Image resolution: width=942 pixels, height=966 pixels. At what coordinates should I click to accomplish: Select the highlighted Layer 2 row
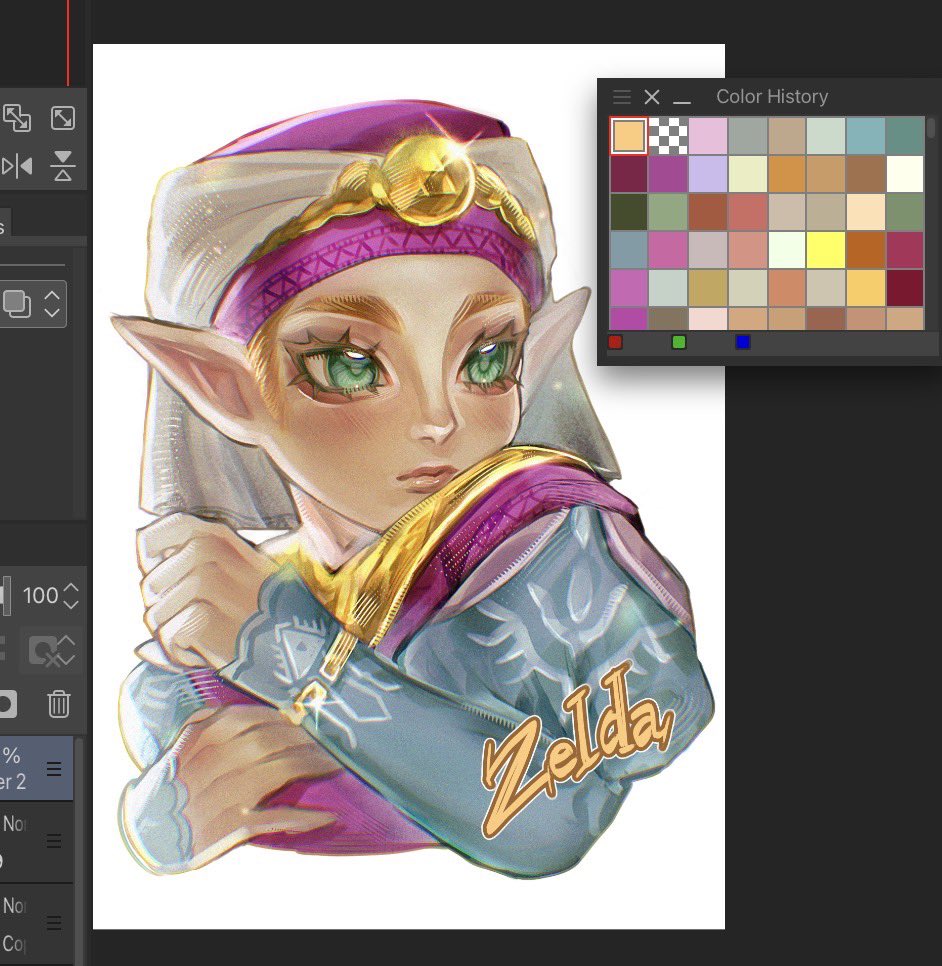[x=36, y=768]
